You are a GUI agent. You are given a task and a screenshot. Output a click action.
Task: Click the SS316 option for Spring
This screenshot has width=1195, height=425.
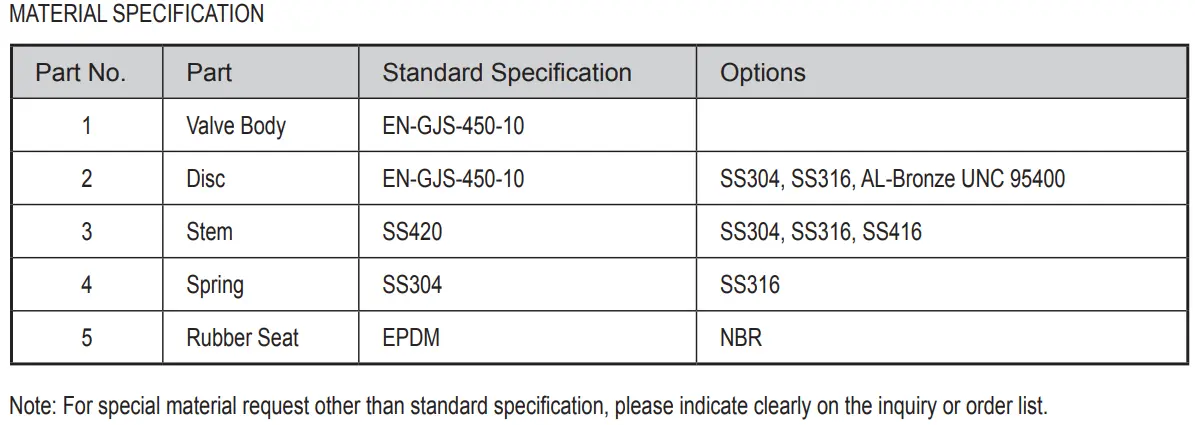coord(750,285)
